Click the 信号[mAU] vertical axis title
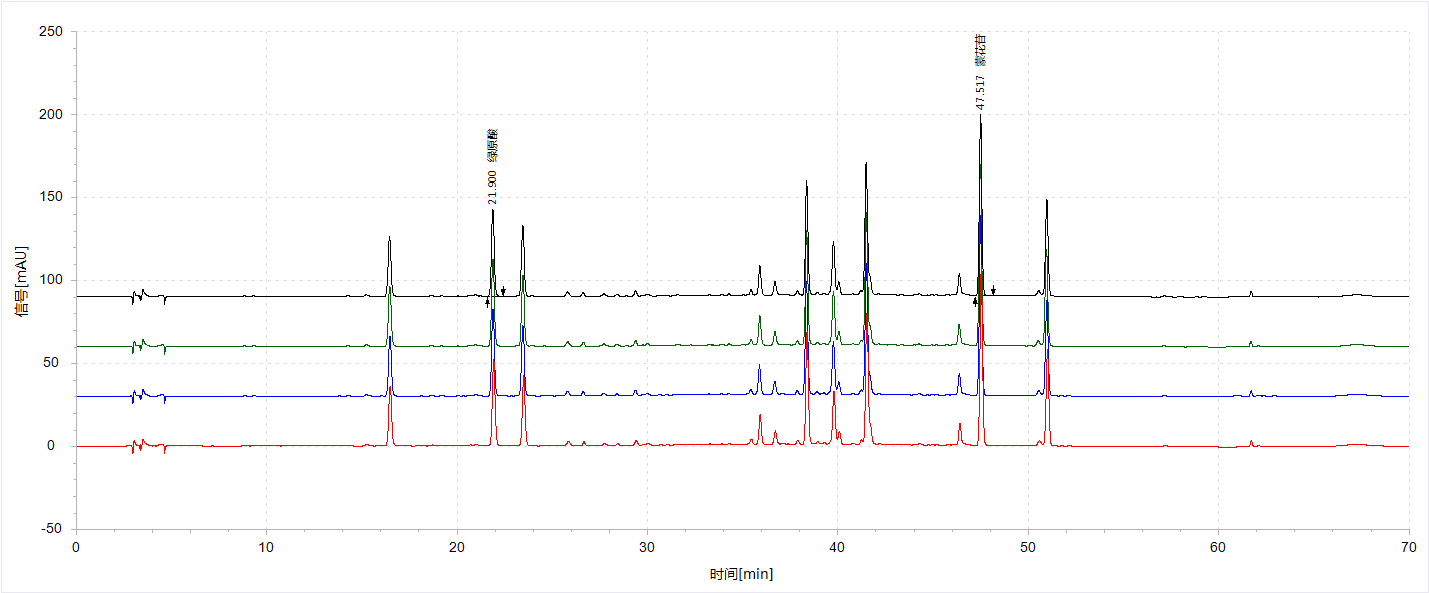The width and height of the screenshot is (1429, 593). [x=20, y=282]
